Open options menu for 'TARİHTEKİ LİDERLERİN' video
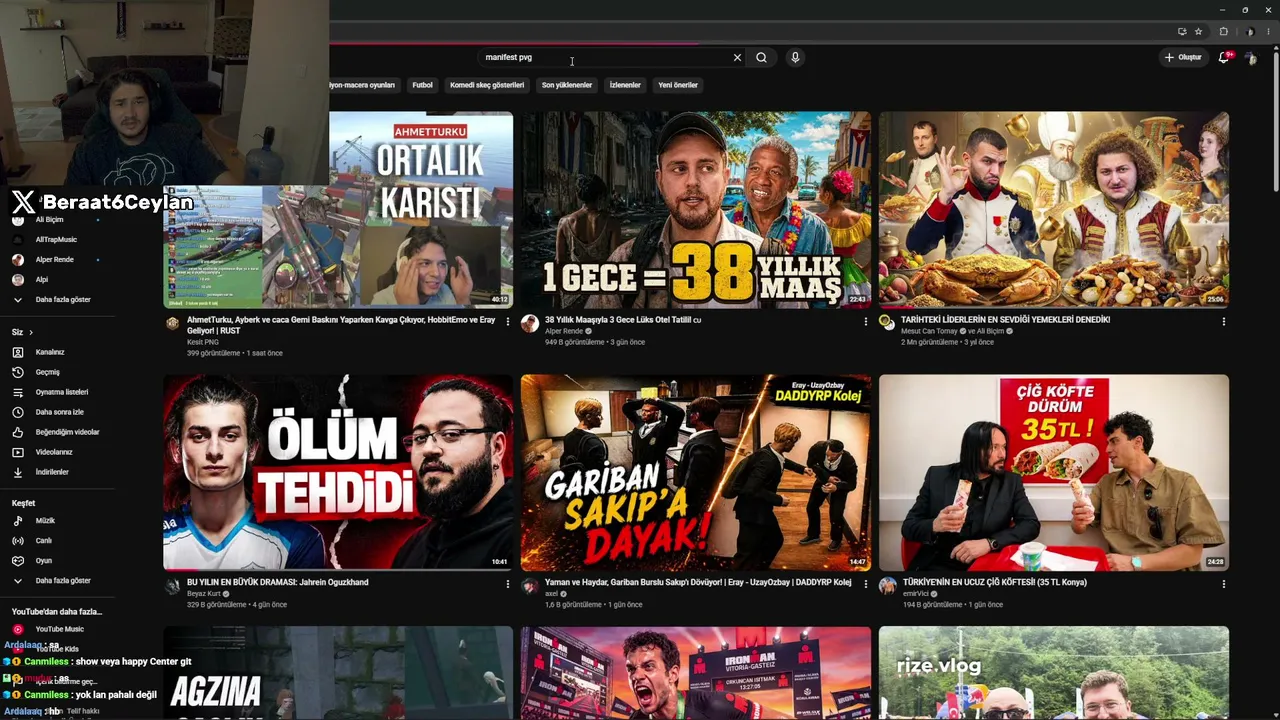 [x=1223, y=321]
